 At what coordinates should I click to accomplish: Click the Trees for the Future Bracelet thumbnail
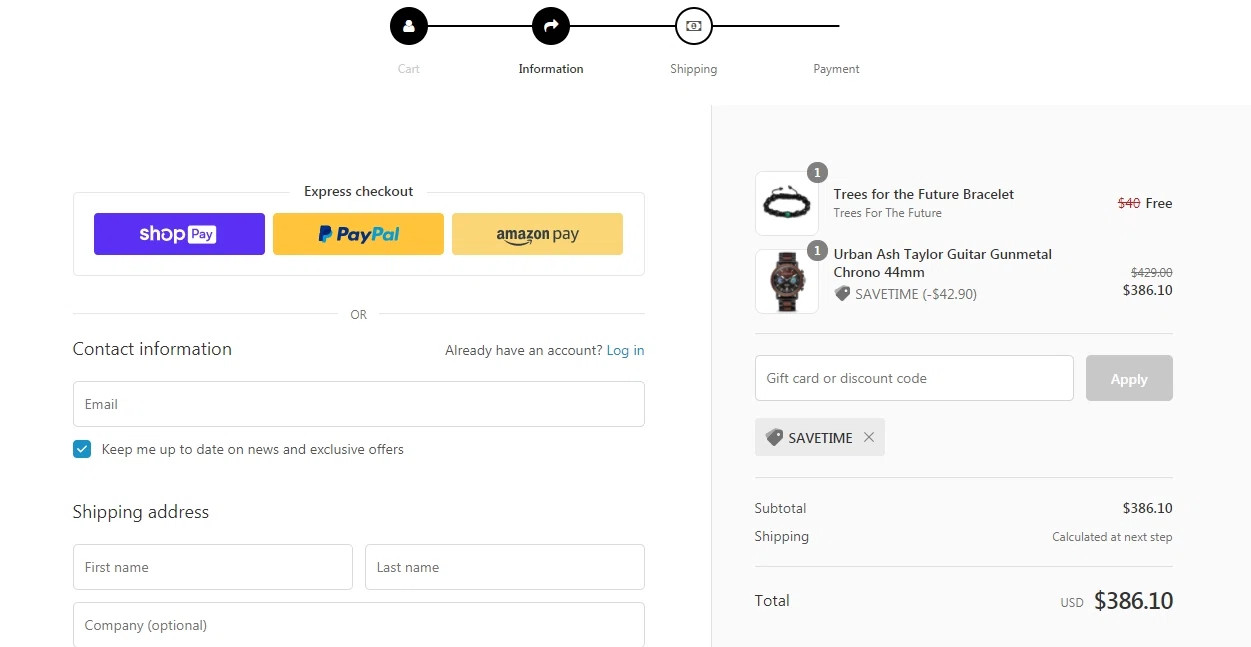pyautogui.click(x=786, y=204)
